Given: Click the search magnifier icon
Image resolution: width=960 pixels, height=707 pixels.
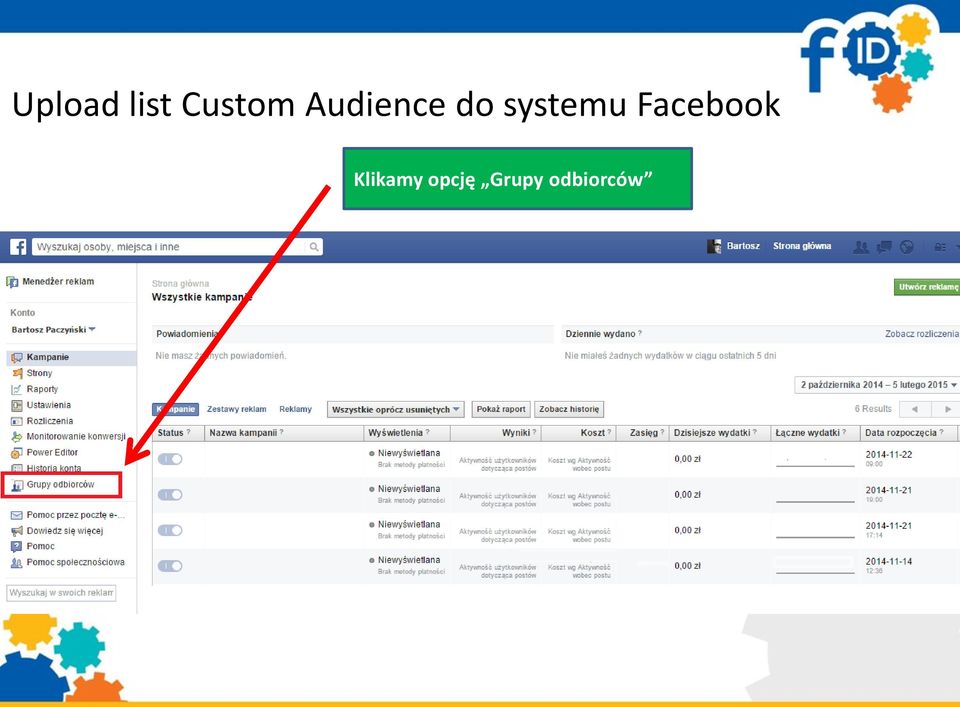Looking at the screenshot, I should [313, 247].
